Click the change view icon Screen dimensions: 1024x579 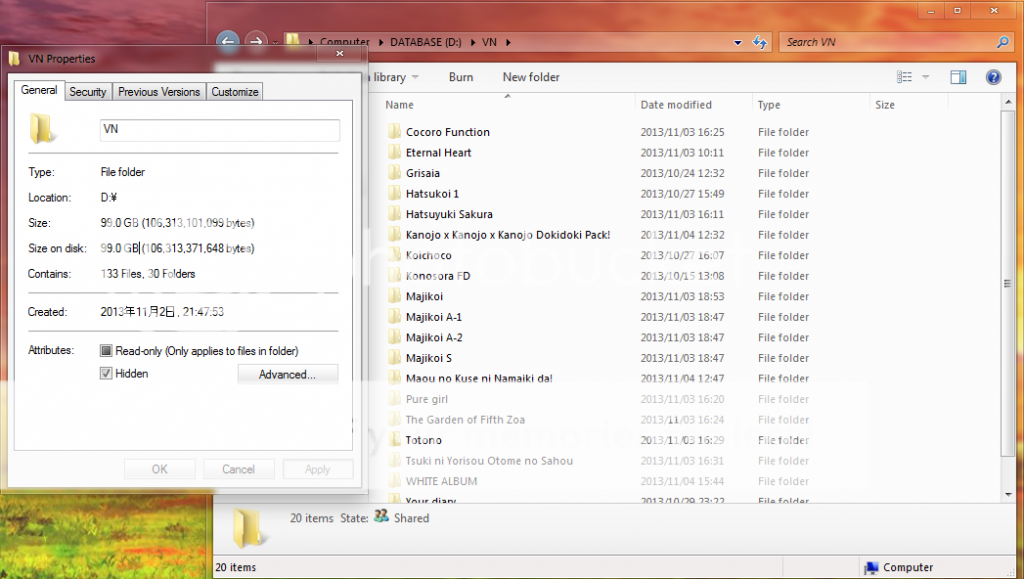point(905,77)
